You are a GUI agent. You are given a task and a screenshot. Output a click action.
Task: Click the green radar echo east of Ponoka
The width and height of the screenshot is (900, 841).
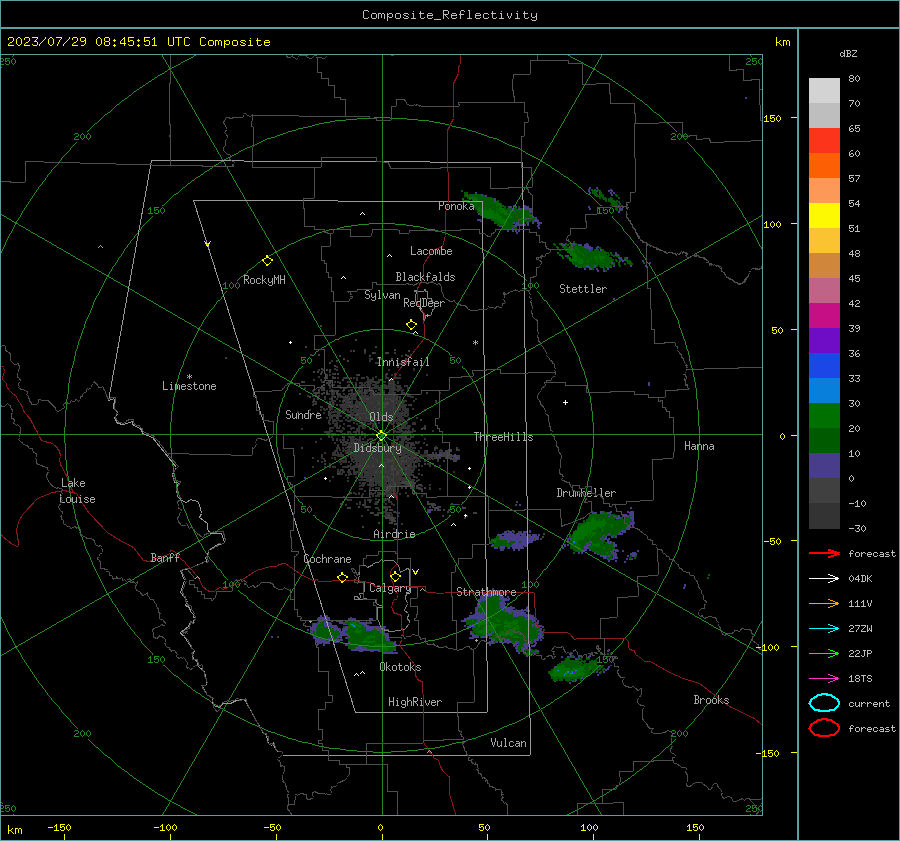(500, 211)
